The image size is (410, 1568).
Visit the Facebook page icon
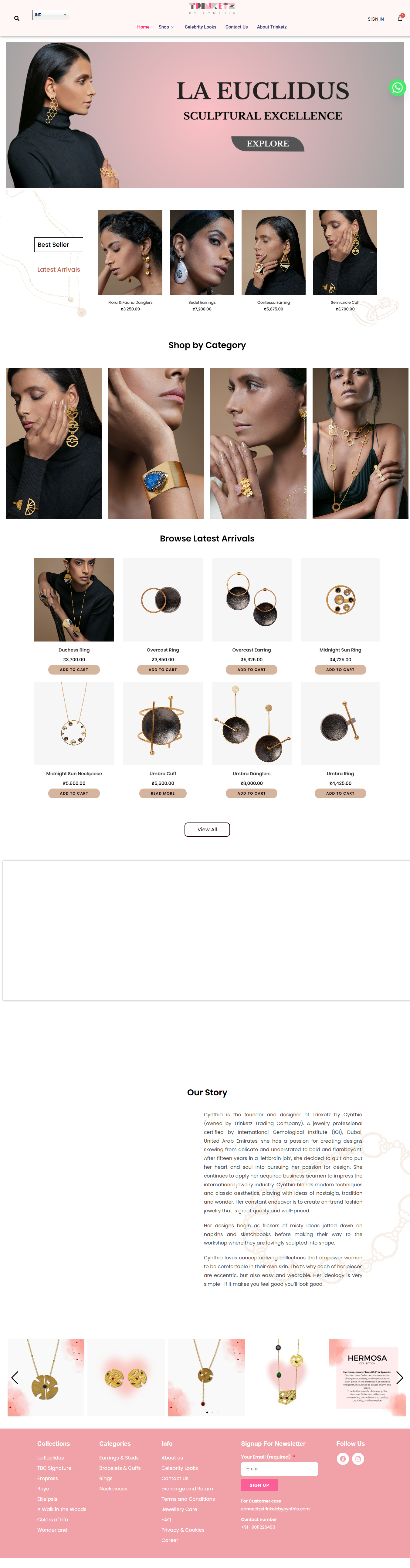pos(342,1459)
